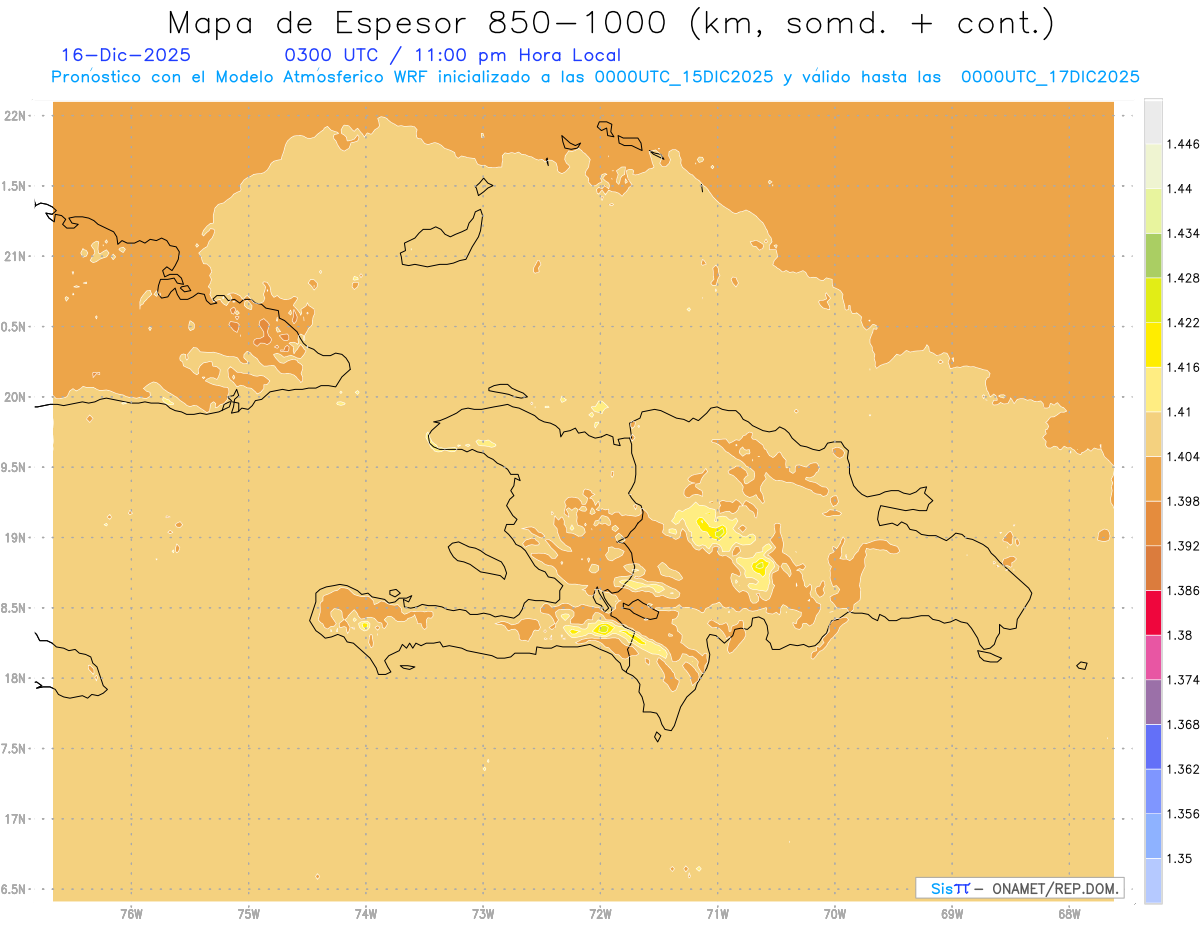This screenshot has width=1200, height=927.
Task: Click the legend value "1.368"
Action: click(1182, 724)
